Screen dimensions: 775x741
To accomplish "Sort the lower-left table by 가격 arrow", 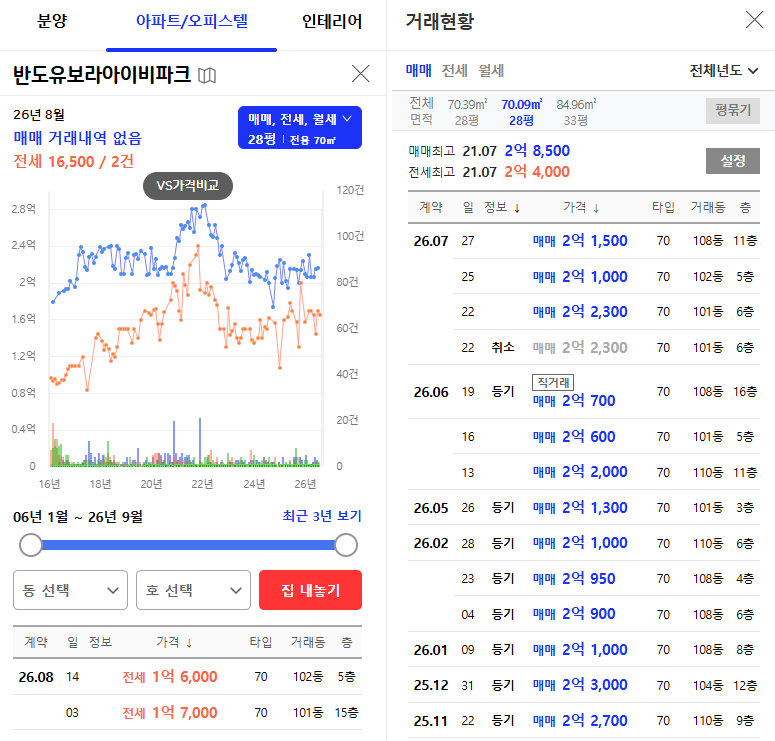I will point(189,643).
